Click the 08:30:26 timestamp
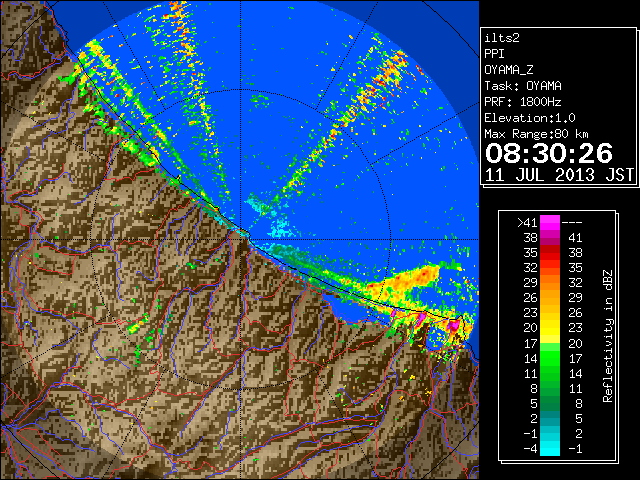 [x=549, y=153]
